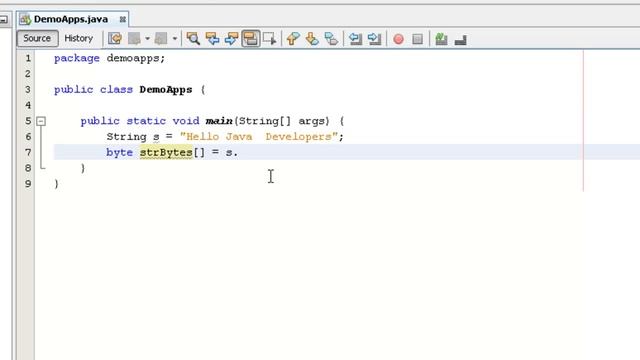Click the Find Next Occurrence icon

pyautogui.click(x=231, y=39)
